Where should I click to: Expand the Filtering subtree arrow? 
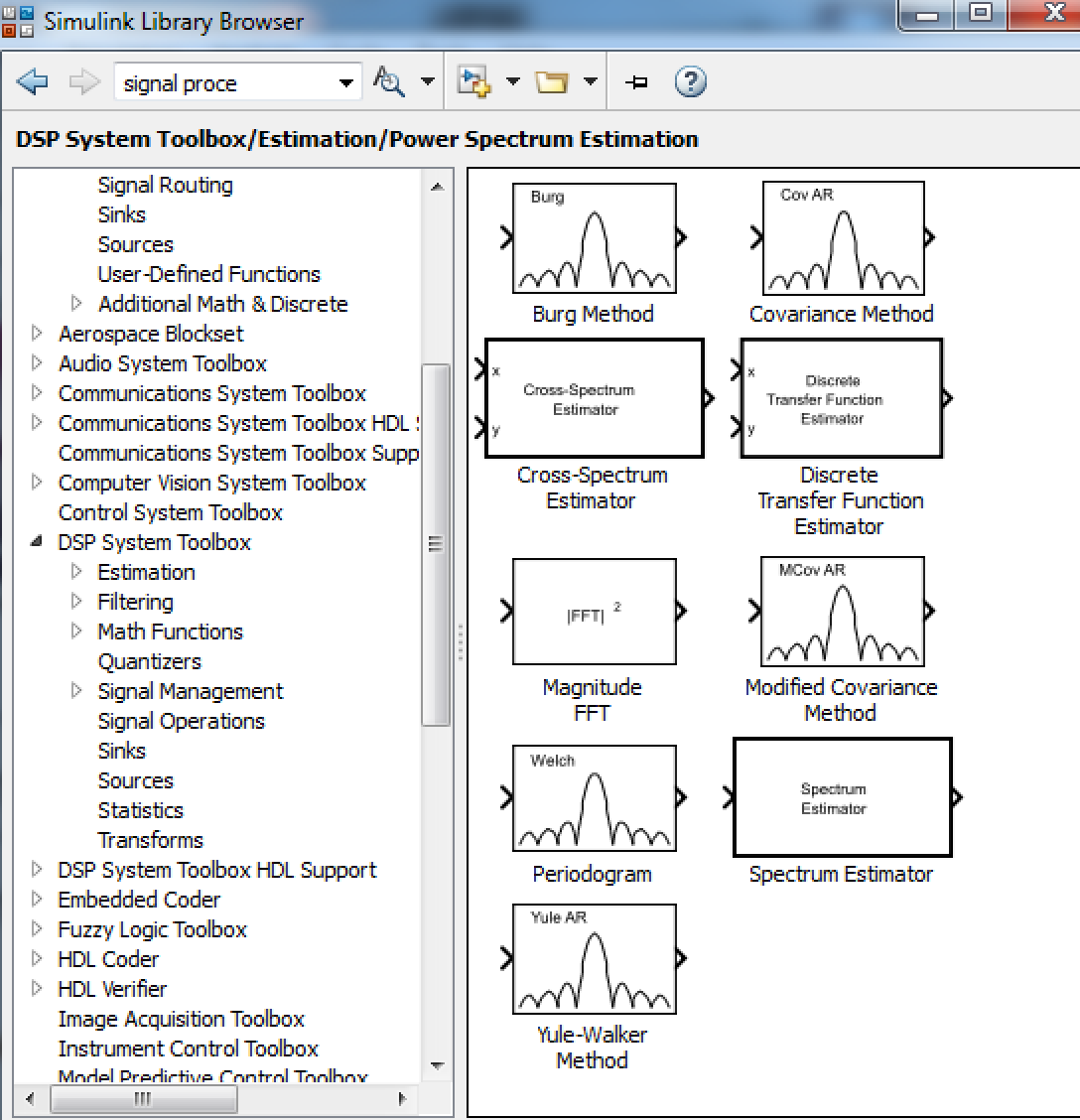coord(76,602)
